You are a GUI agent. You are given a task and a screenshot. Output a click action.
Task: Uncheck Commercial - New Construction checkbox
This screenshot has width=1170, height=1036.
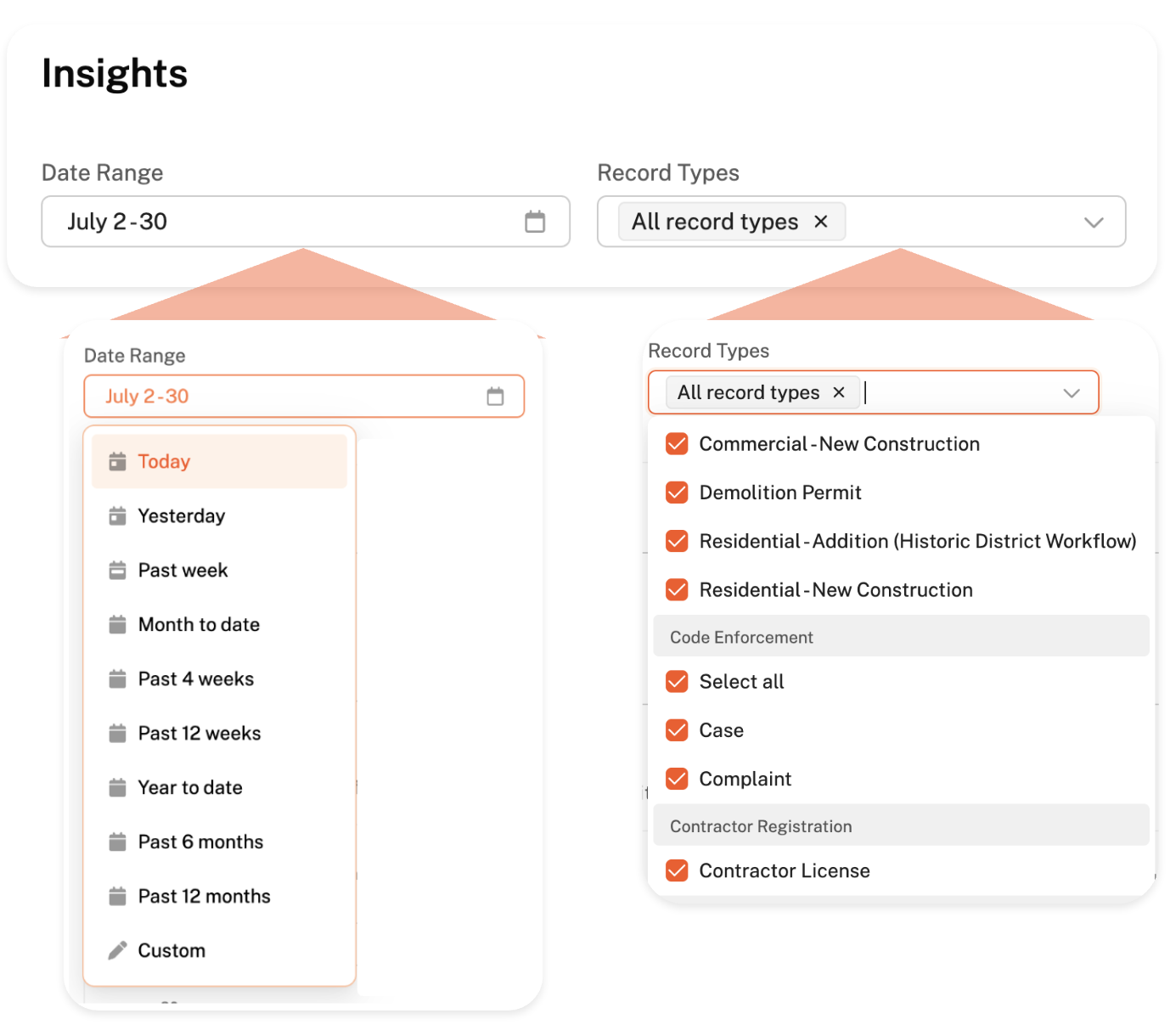[x=677, y=444]
